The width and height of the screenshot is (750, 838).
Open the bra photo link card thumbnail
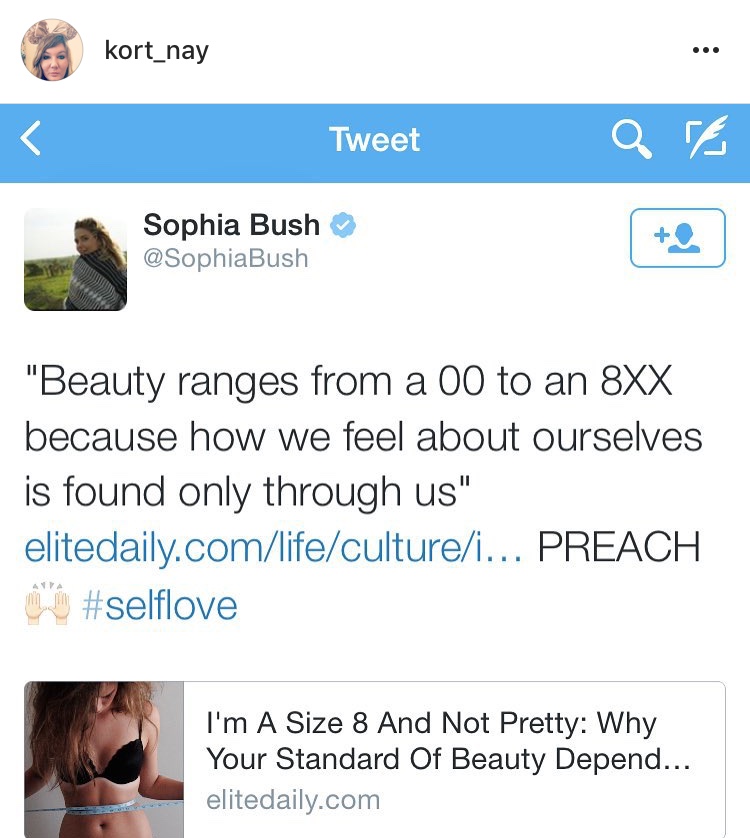point(104,760)
